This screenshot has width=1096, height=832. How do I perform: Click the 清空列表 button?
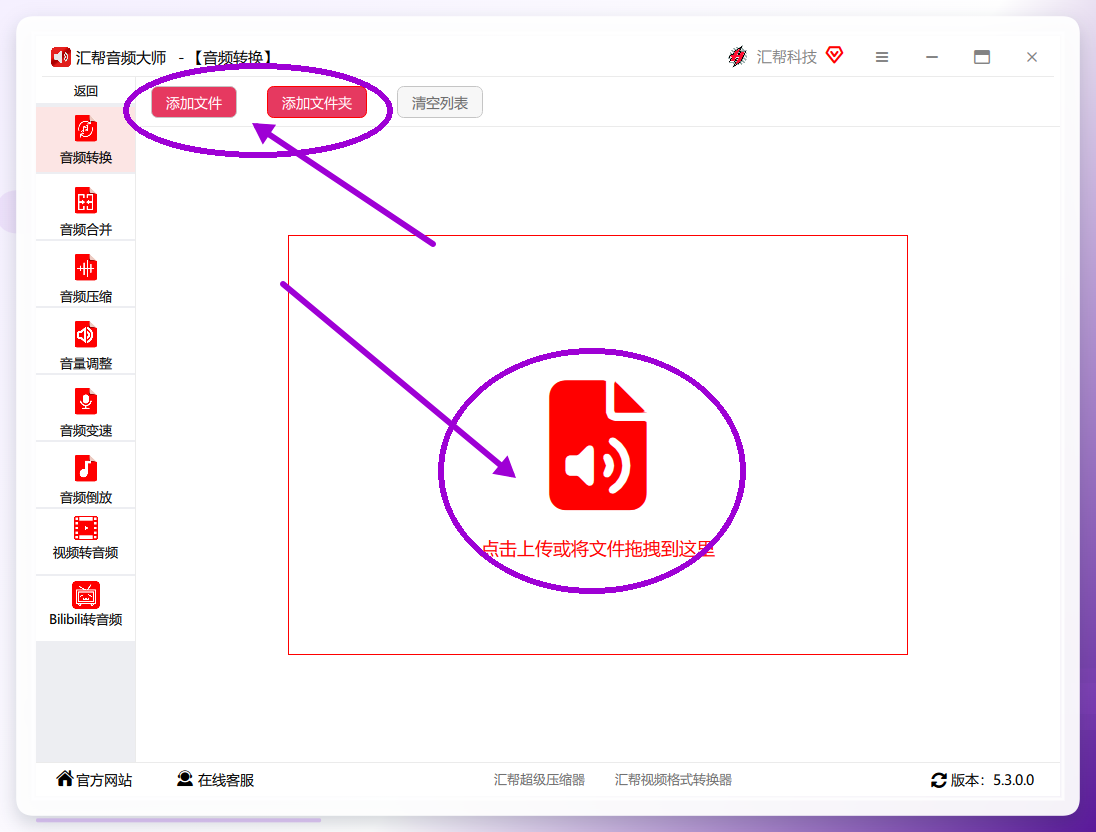coord(440,103)
